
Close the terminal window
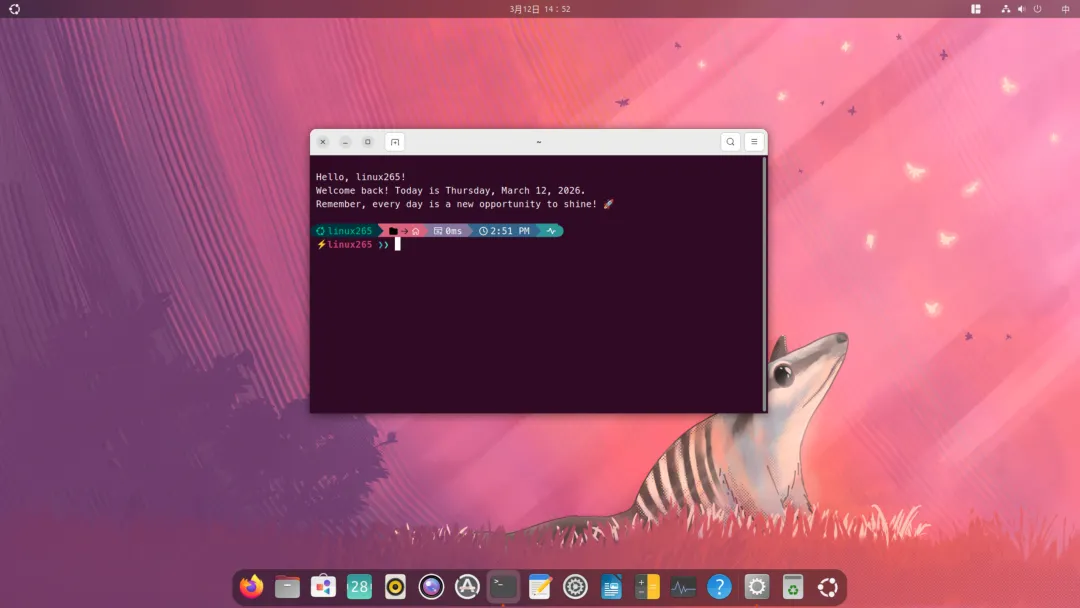point(322,142)
